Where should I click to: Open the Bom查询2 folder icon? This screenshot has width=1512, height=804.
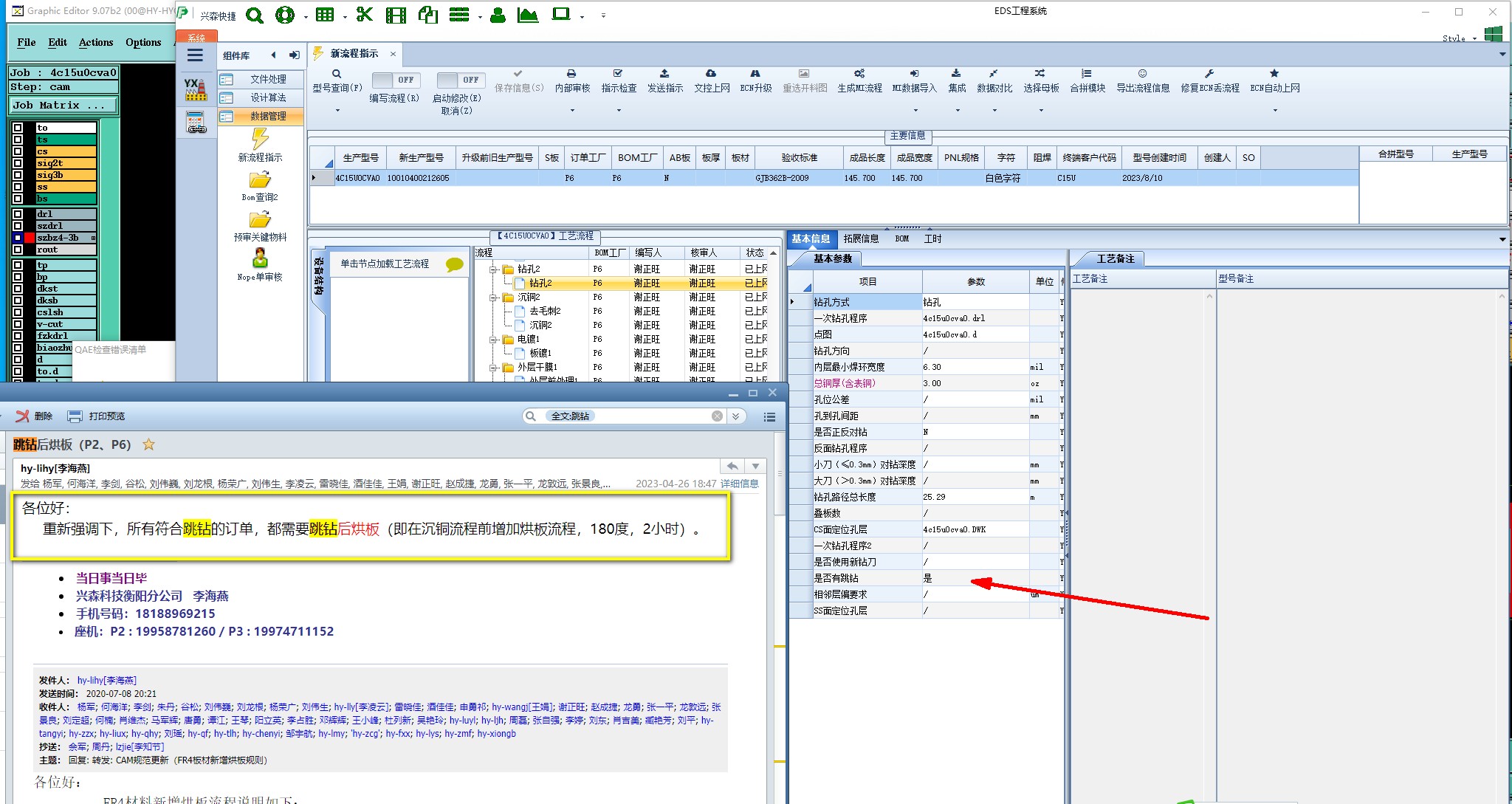point(260,179)
